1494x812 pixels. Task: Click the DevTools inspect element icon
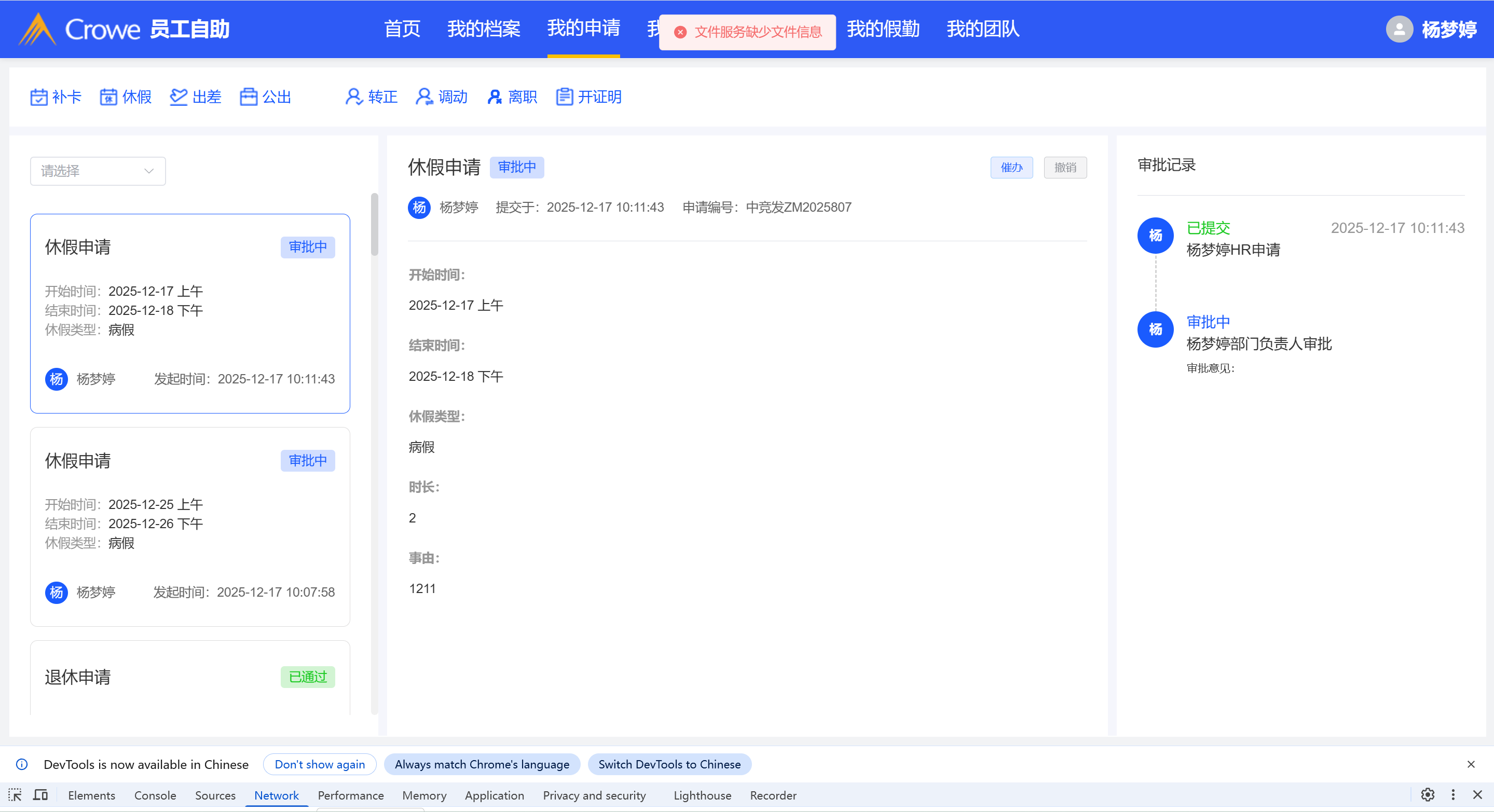15,795
